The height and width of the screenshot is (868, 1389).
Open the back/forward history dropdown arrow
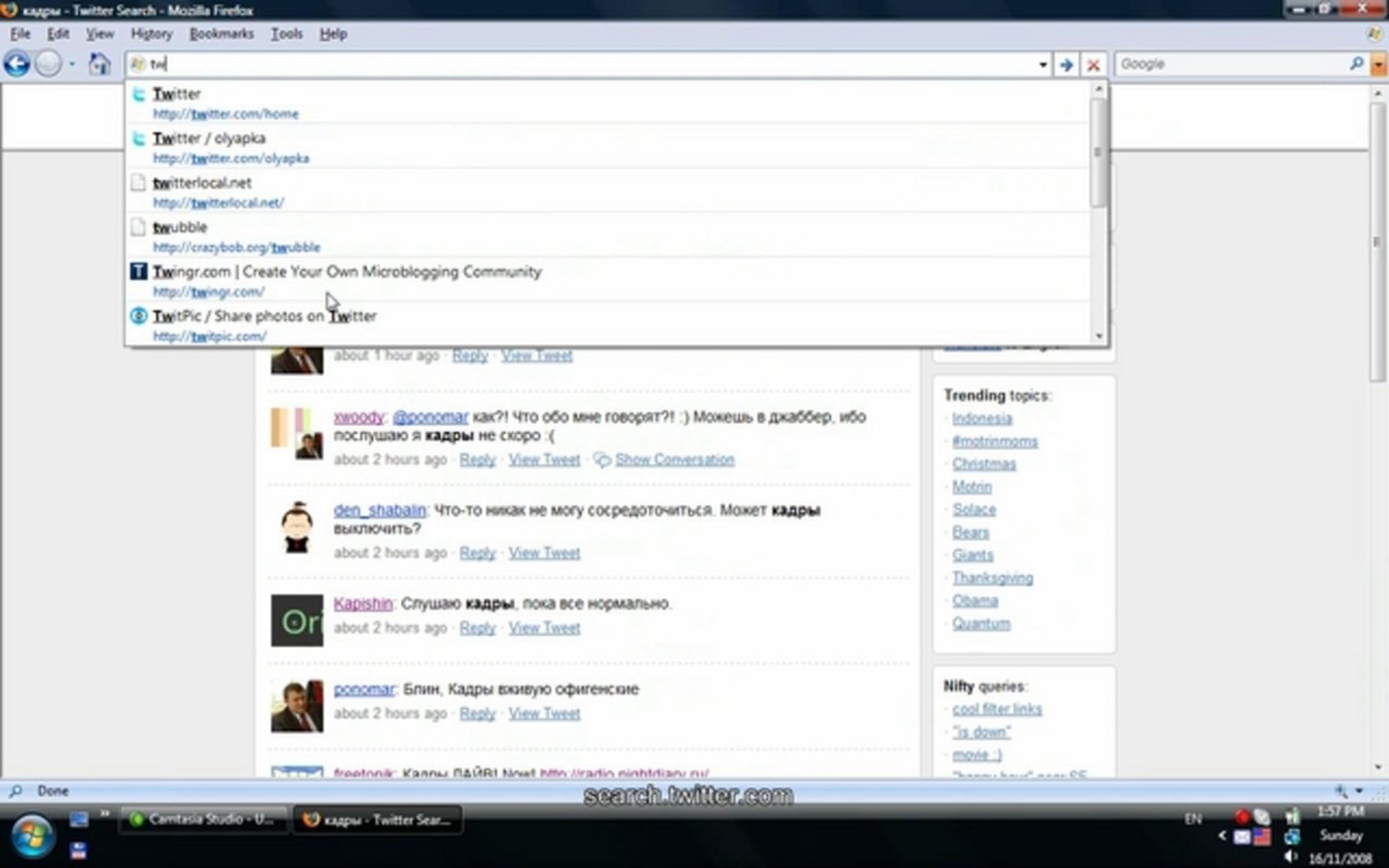72,64
